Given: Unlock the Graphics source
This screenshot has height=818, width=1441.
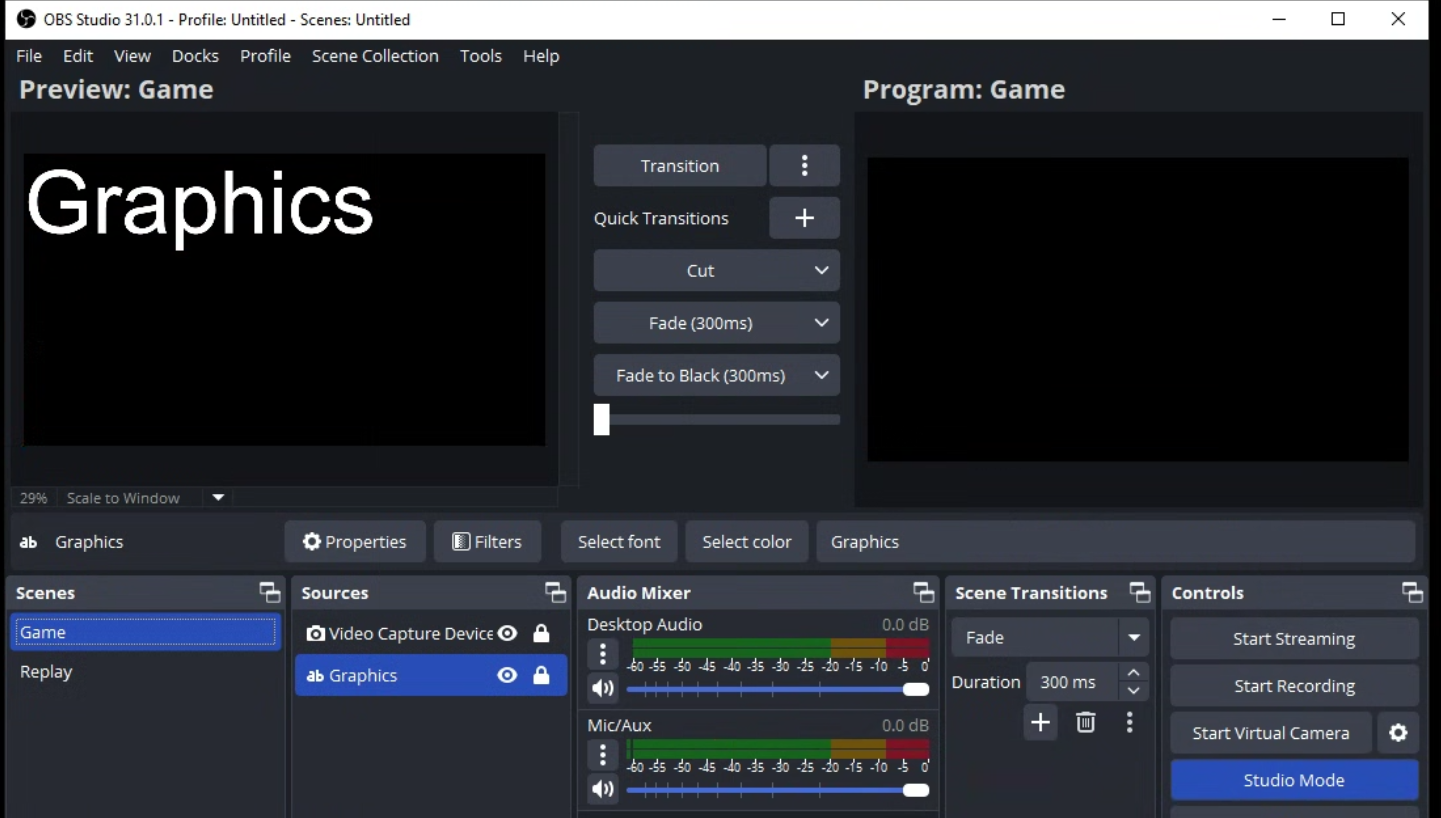Looking at the screenshot, I should click(541, 676).
